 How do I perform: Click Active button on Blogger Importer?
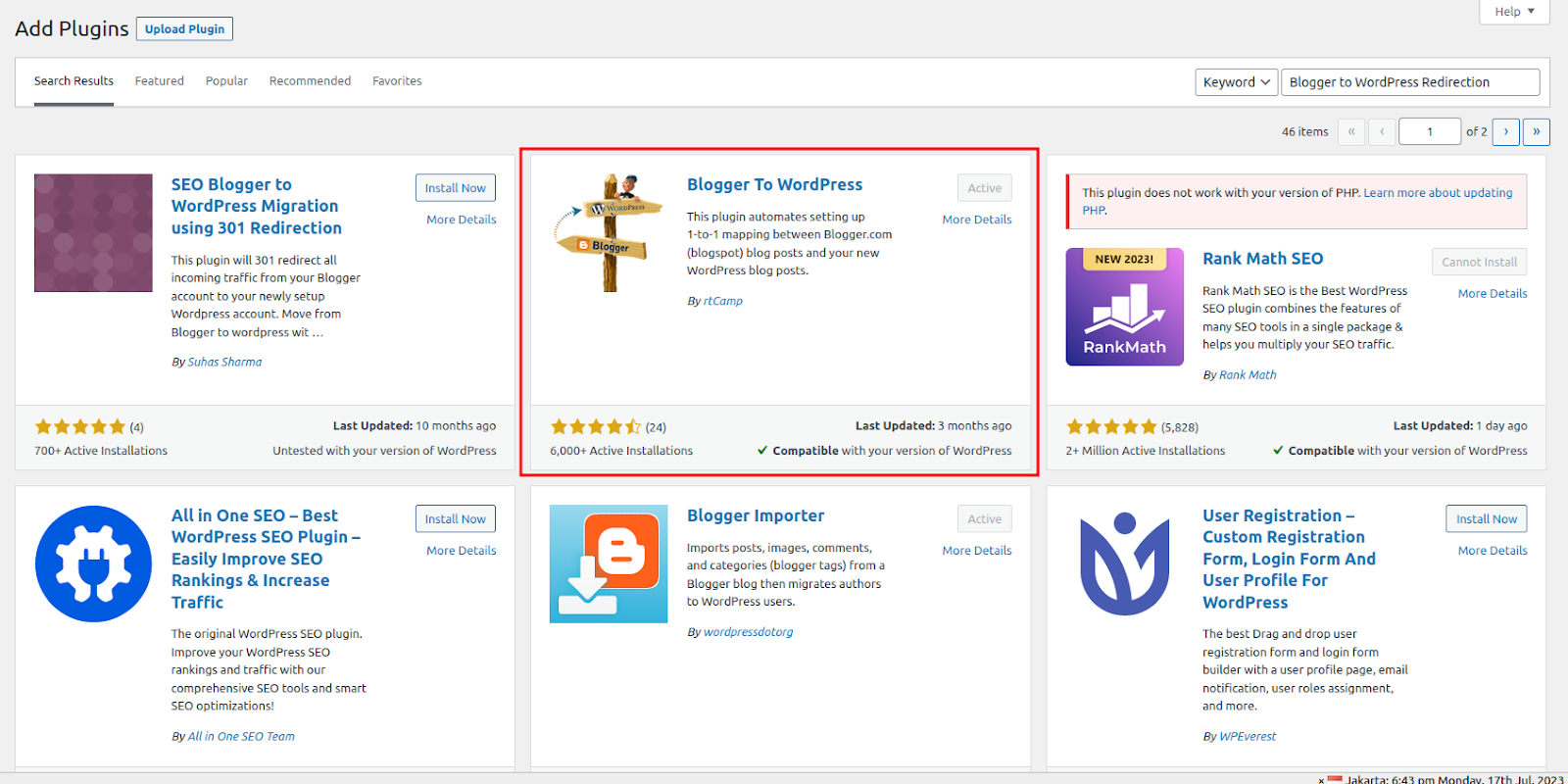tap(985, 519)
